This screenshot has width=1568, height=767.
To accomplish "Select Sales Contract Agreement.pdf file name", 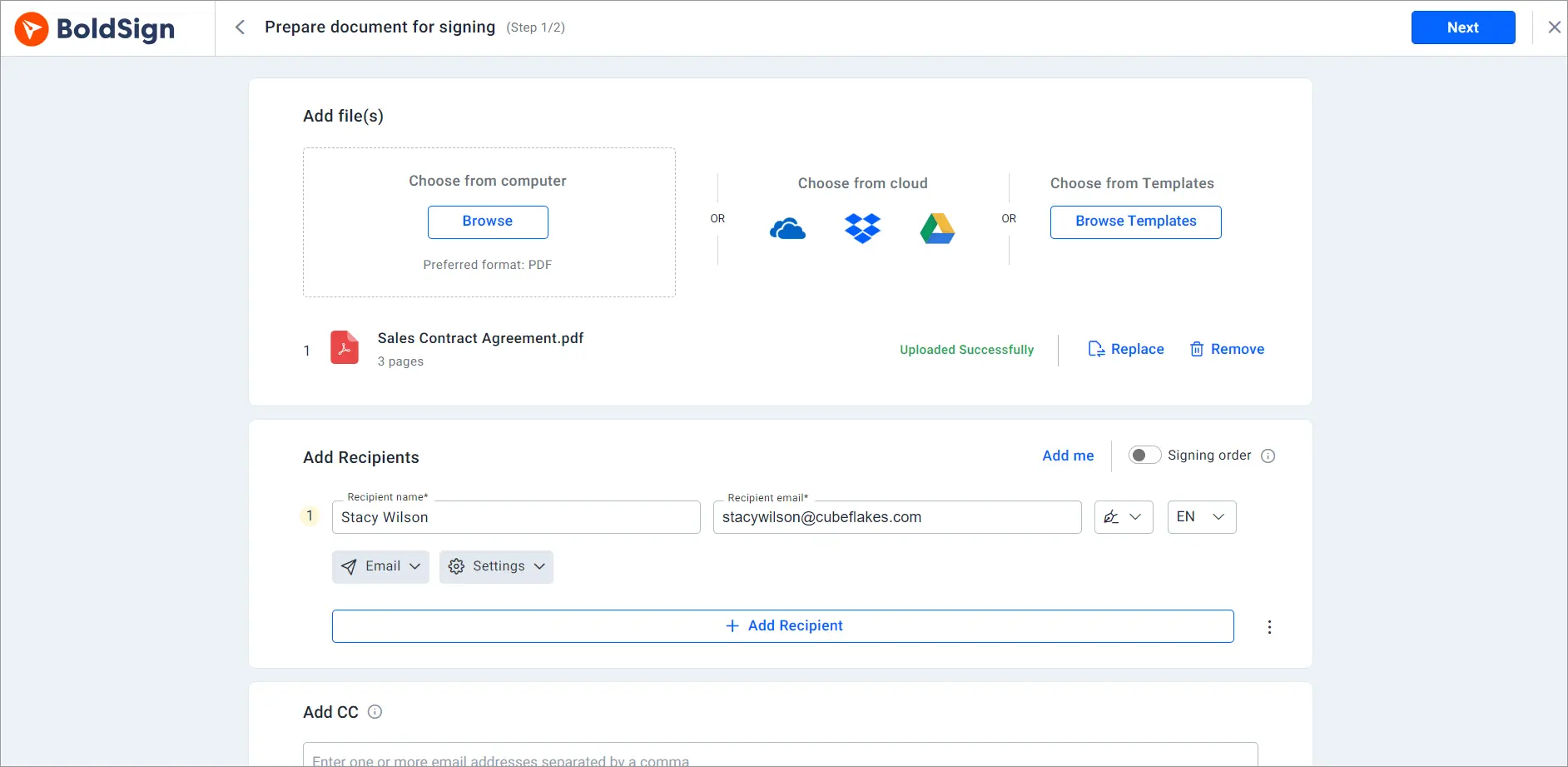I will (x=480, y=338).
